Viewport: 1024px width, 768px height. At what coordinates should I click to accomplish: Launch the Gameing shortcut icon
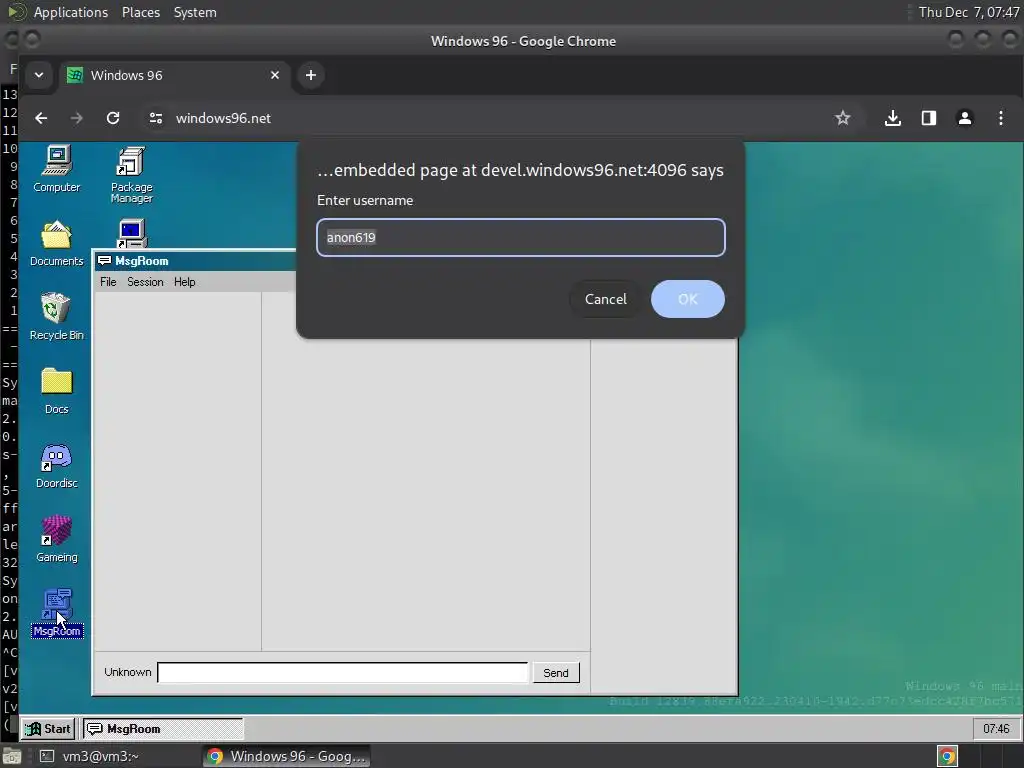(x=57, y=539)
